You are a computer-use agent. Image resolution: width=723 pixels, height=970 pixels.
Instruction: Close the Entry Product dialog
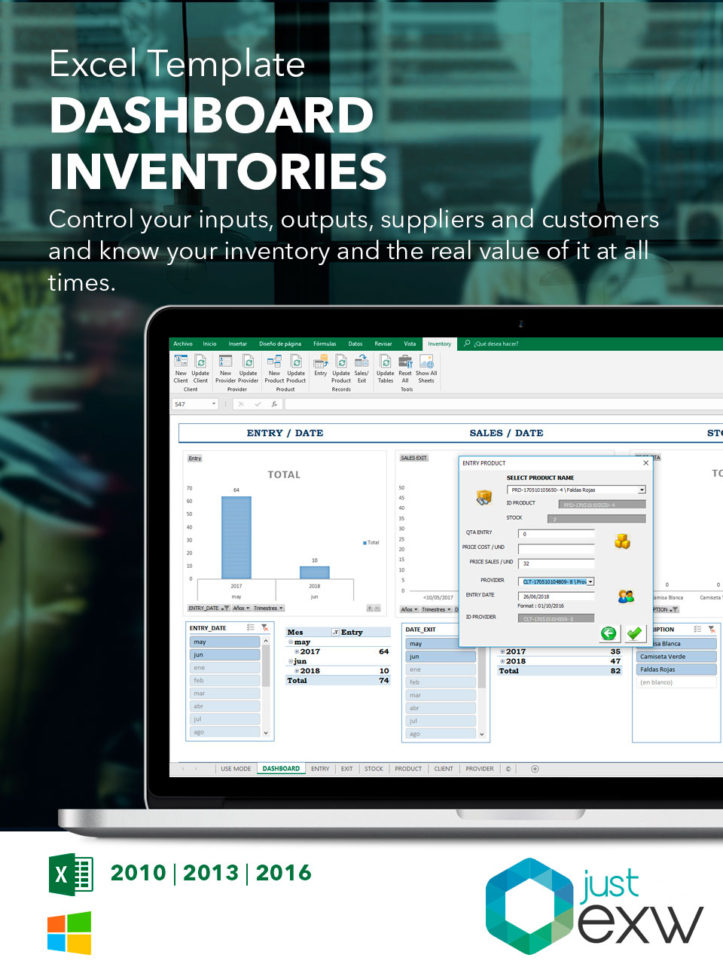[646, 463]
